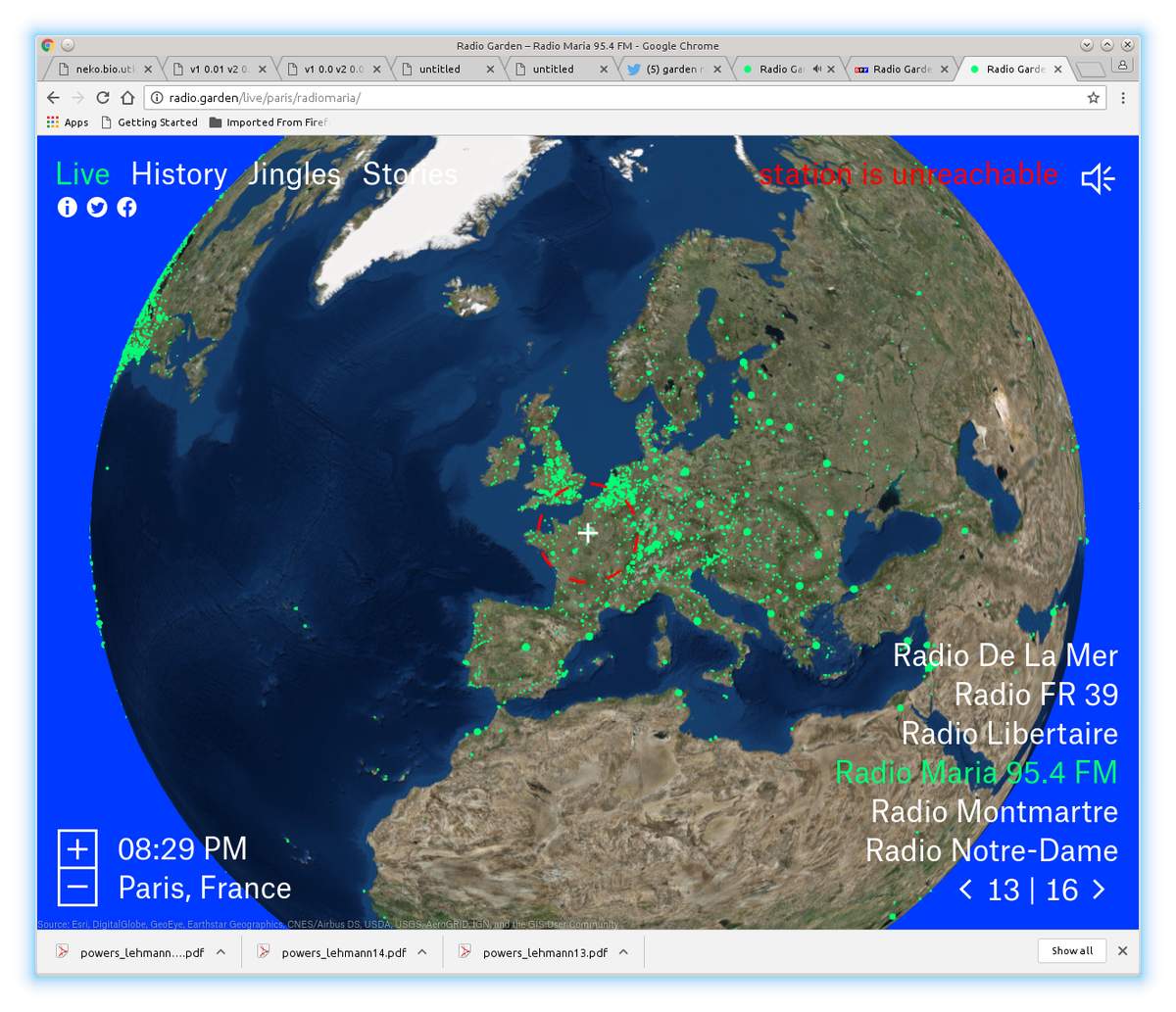
Task: Click the Paris, France location label
Action: (205, 889)
